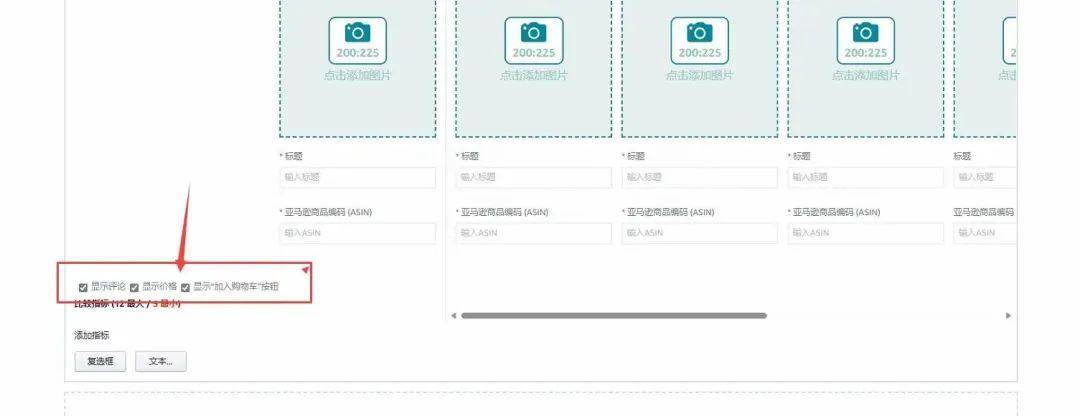The width and height of the screenshot is (1080, 416).
Task: Click the first product's camera upload icon
Action: pos(357,41)
